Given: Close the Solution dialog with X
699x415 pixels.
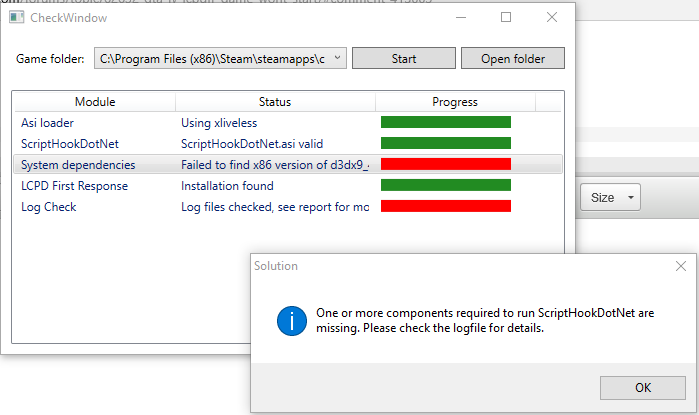Looking at the screenshot, I should click(681, 266).
